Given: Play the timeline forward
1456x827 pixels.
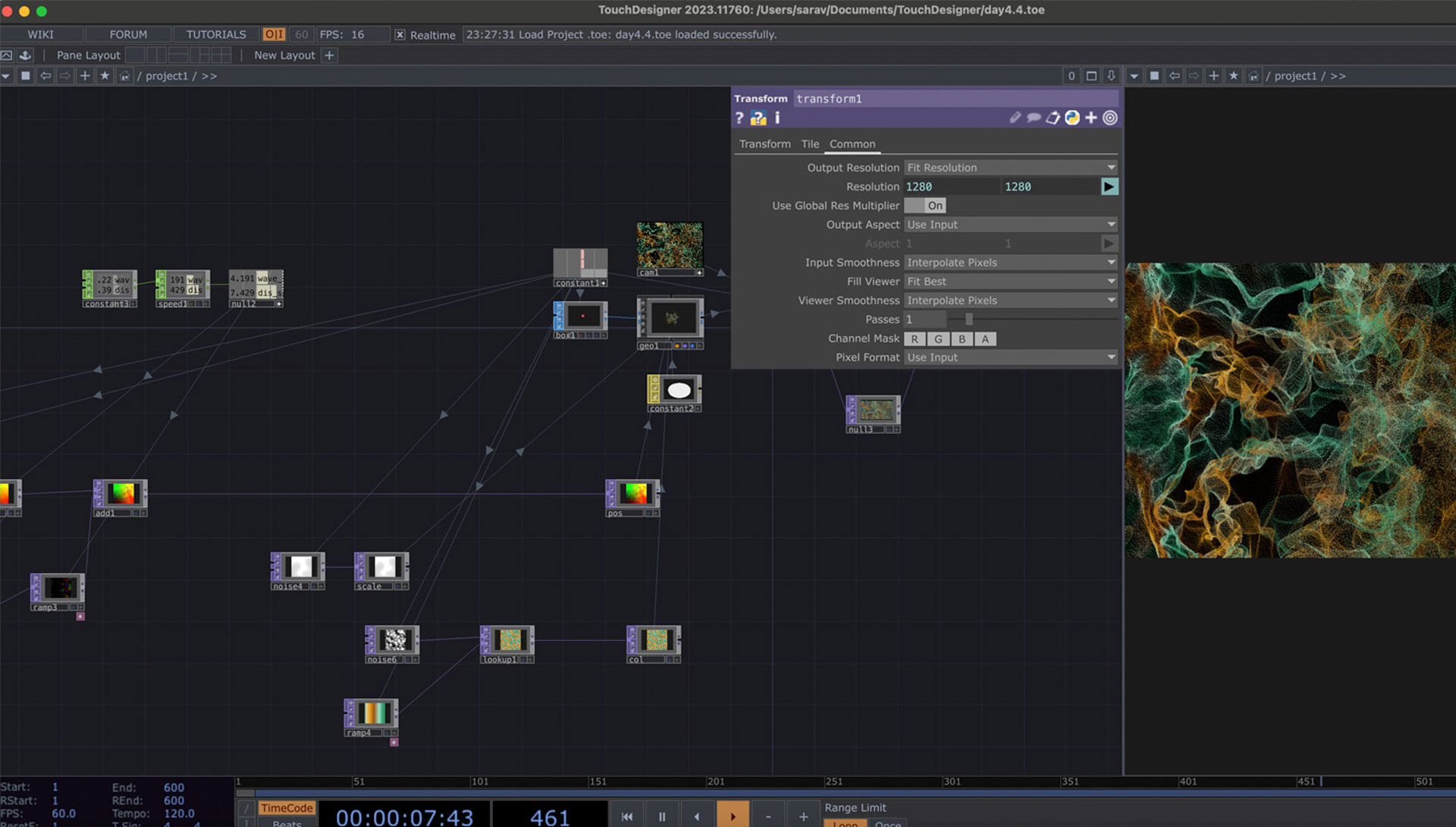Looking at the screenshot, I should click(733, 816).
